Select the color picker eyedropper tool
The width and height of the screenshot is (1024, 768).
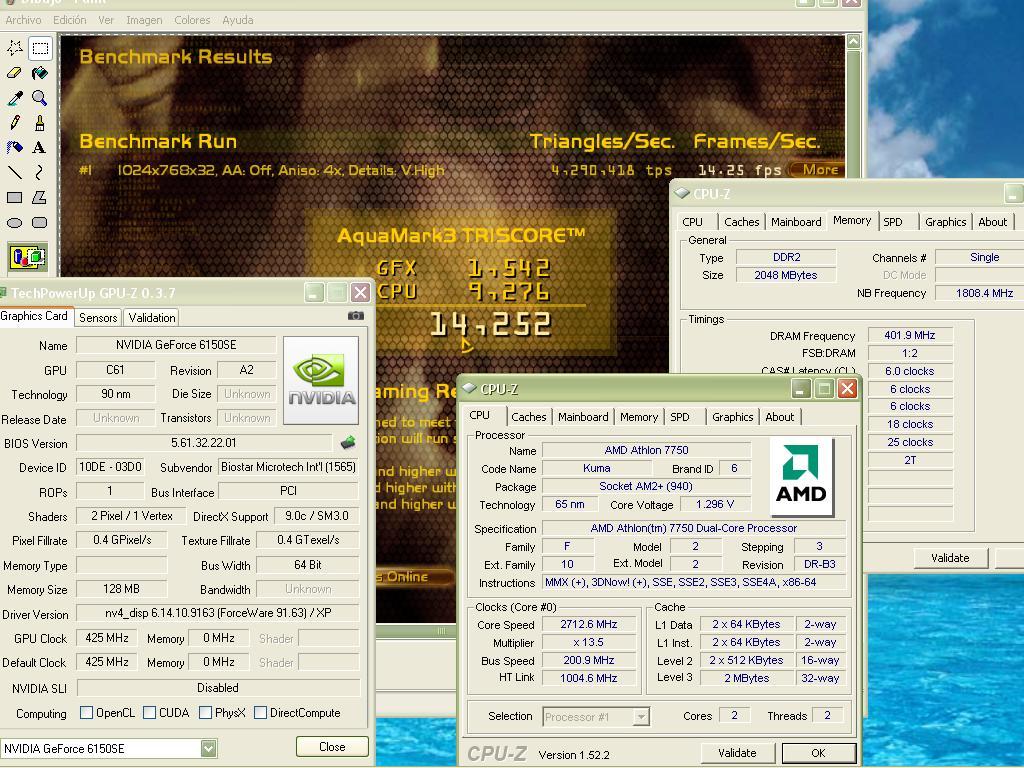pyautogui.click(x=15, y=98)
